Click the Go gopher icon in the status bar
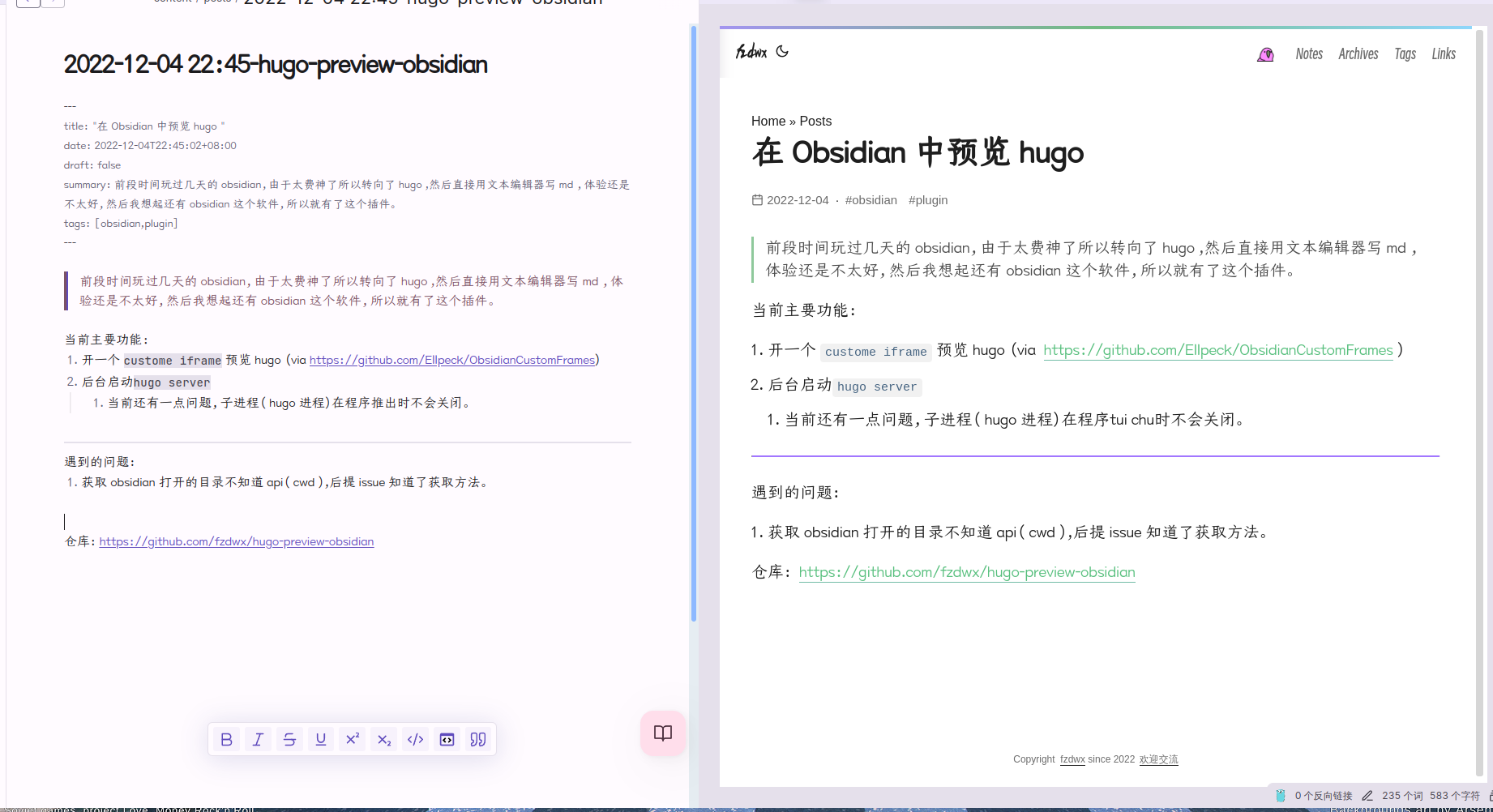The width and height of the screenshot is (1493, 812). pos(1281,796)
